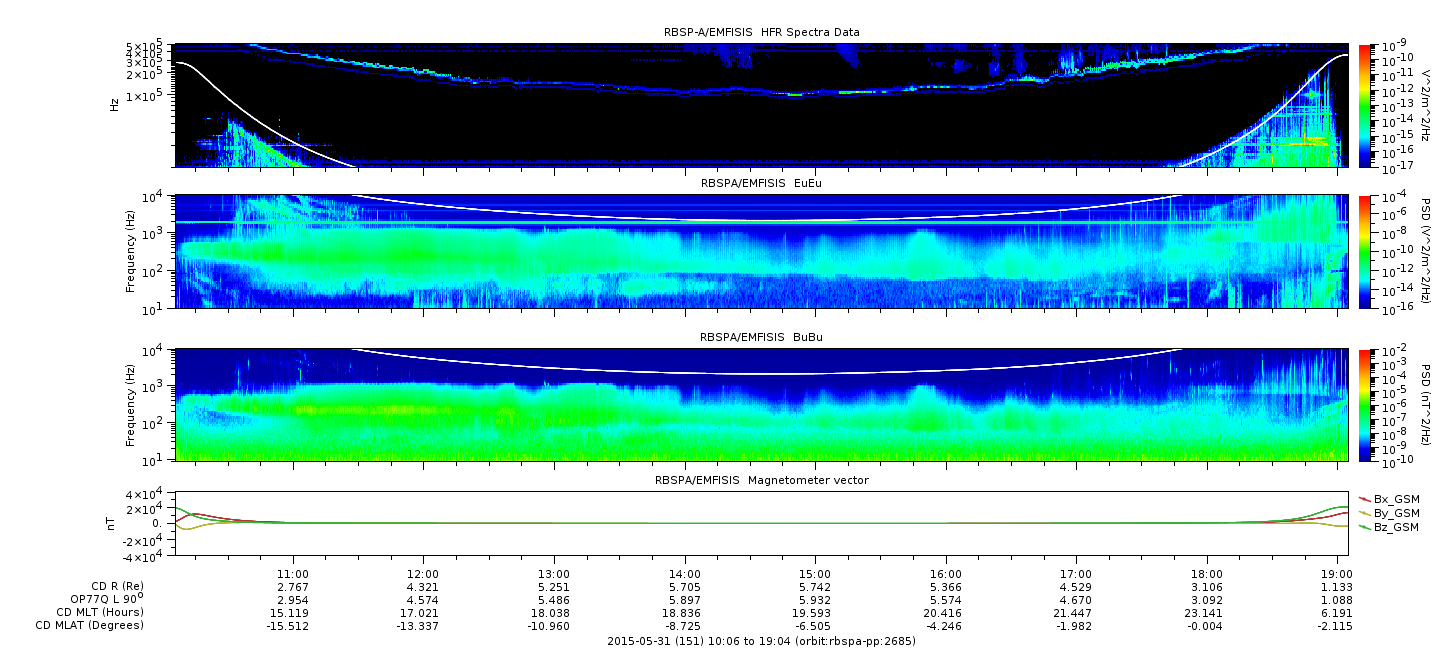Click the 5.742 CD R value under 15:00

point(815,586)
